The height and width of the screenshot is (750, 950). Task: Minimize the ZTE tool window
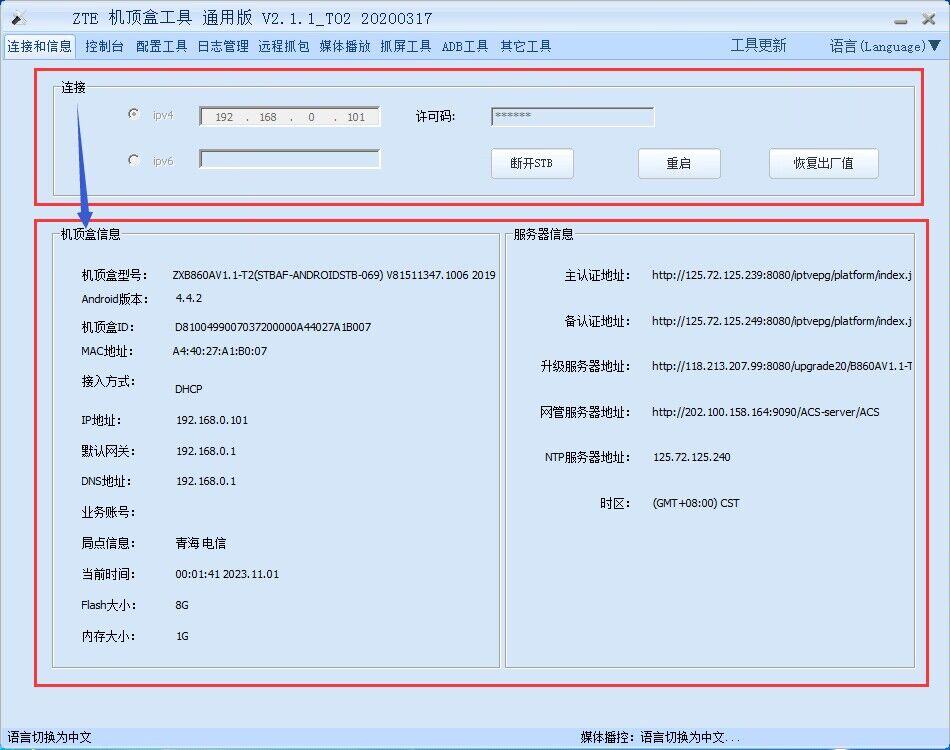click(x=901, y=21)
